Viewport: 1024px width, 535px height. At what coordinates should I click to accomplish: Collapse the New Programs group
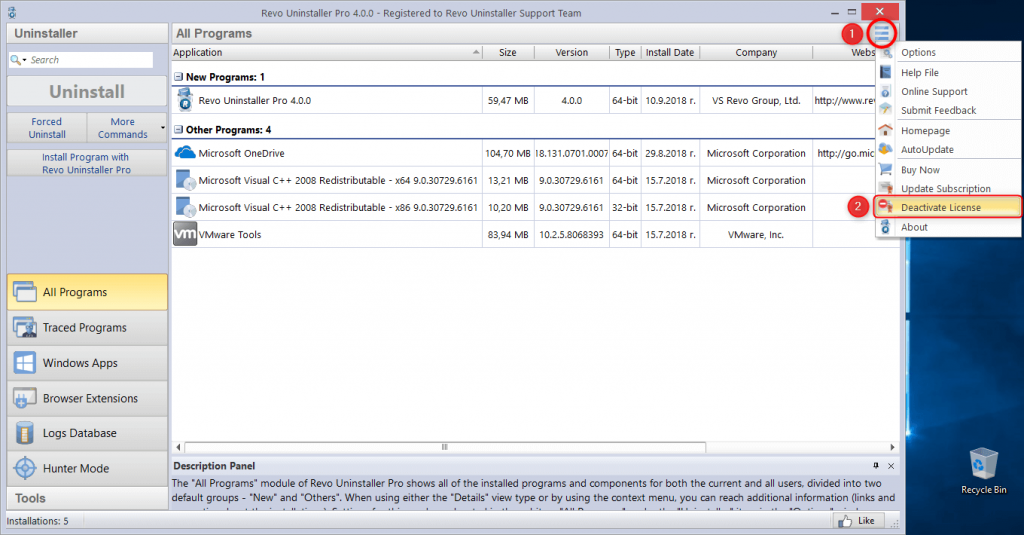pos(178,77)
